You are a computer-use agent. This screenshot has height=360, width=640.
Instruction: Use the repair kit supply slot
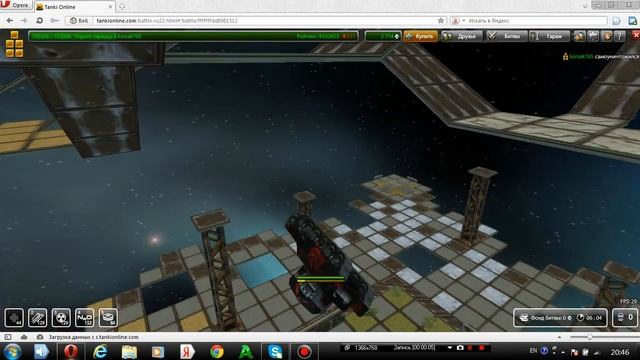click(14, 318)
